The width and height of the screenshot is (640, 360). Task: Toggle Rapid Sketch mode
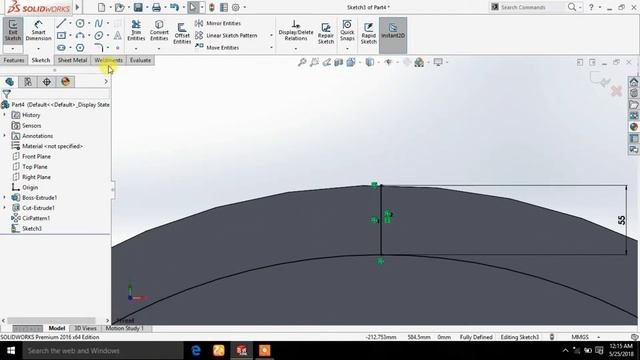coord(369,33)
